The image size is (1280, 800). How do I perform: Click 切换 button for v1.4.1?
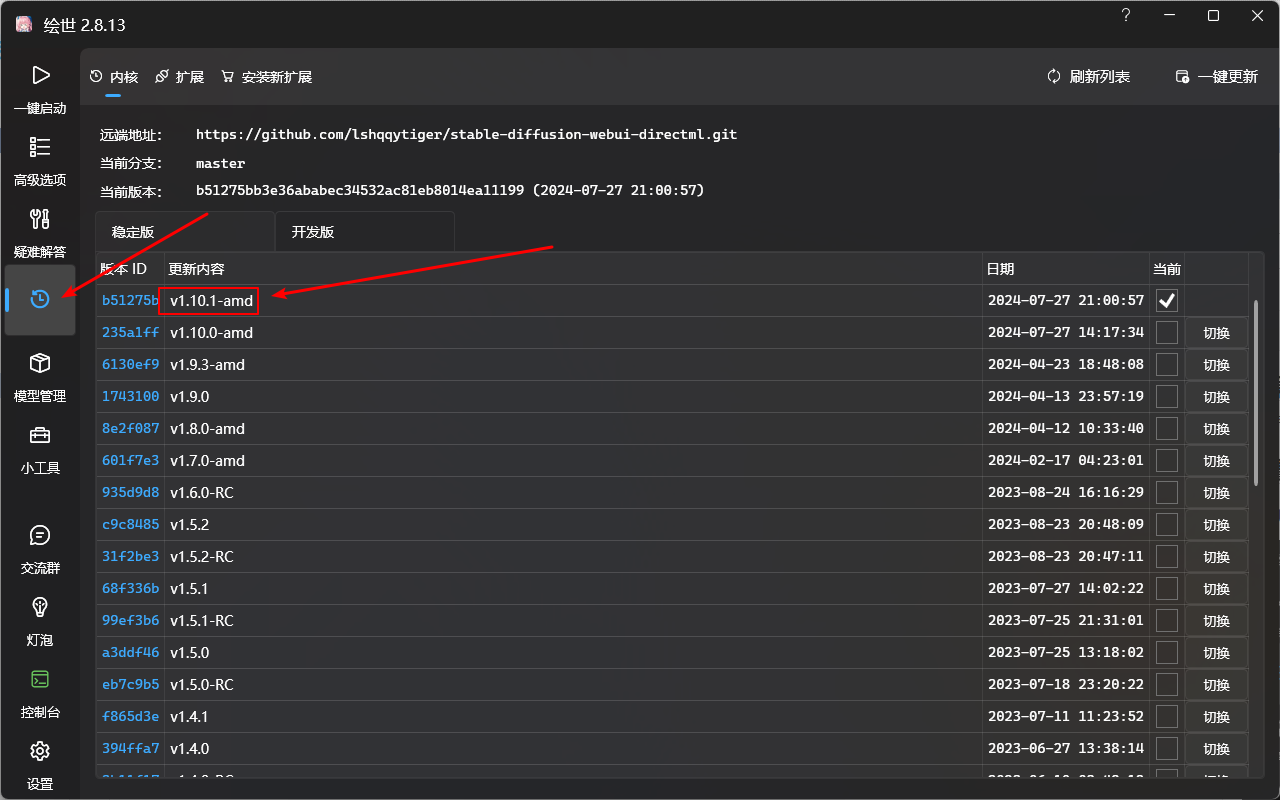click(x=1216, y=717)
